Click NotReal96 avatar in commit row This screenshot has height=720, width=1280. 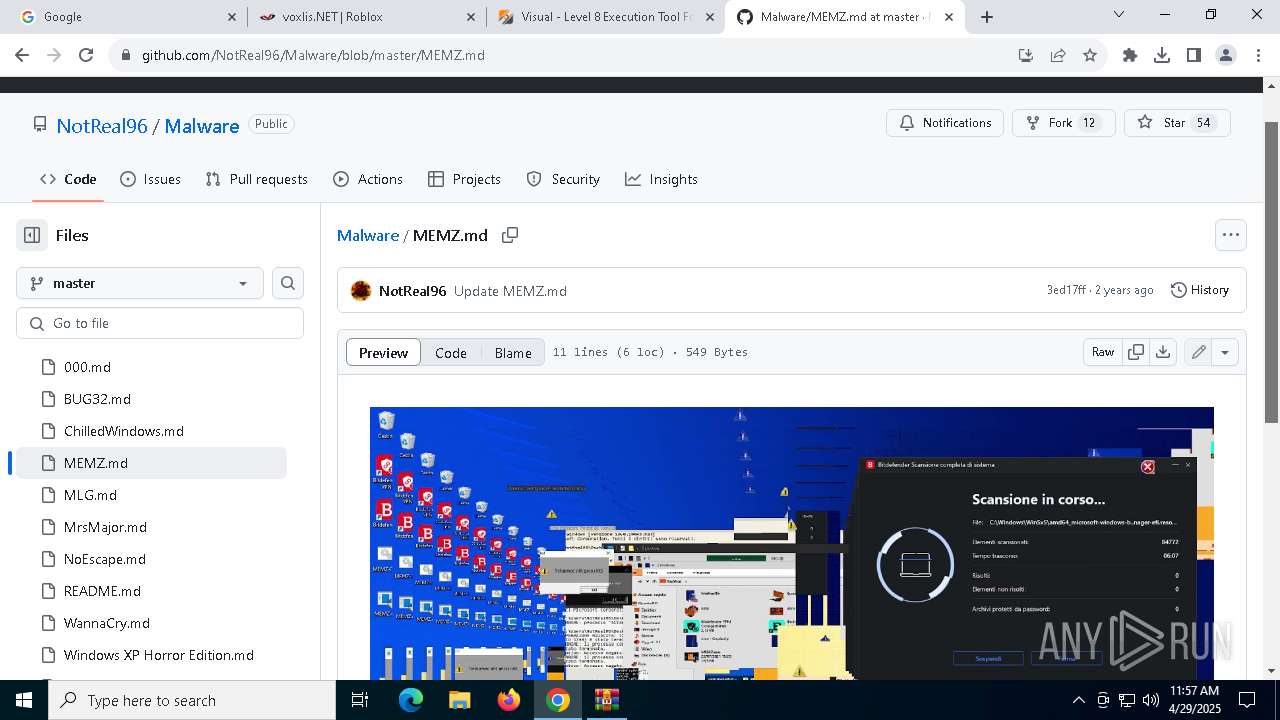tap(361, 291)
